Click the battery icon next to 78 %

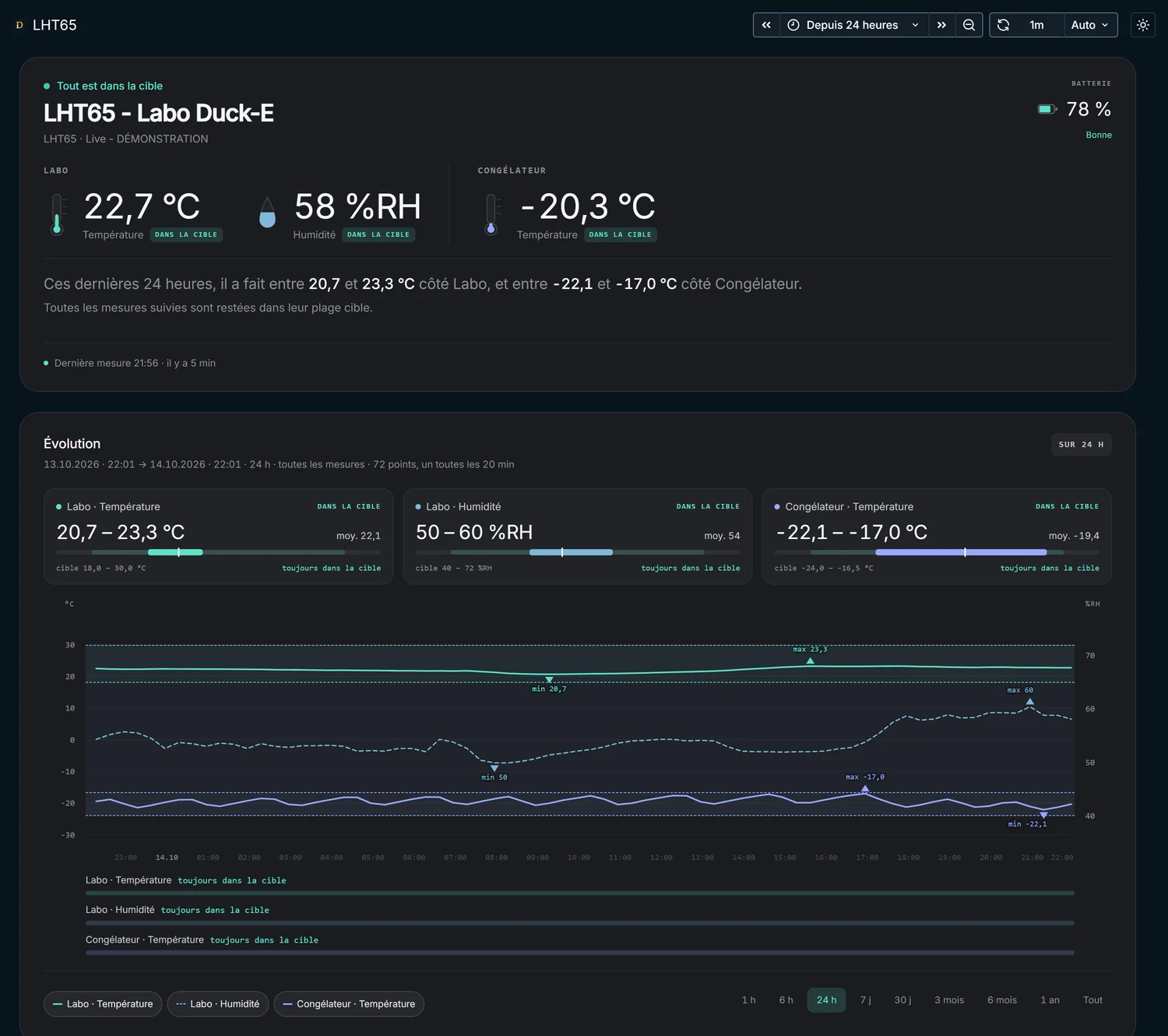tap(1047, 109)
